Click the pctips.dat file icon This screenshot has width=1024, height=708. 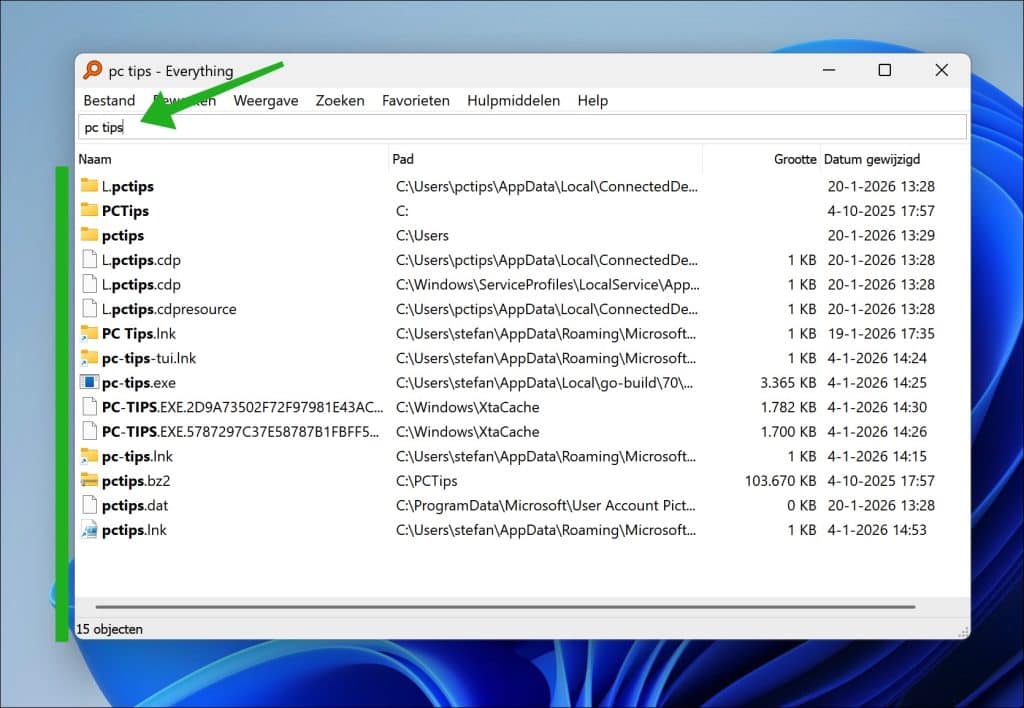pyautogui.click(x=89, y=505)
